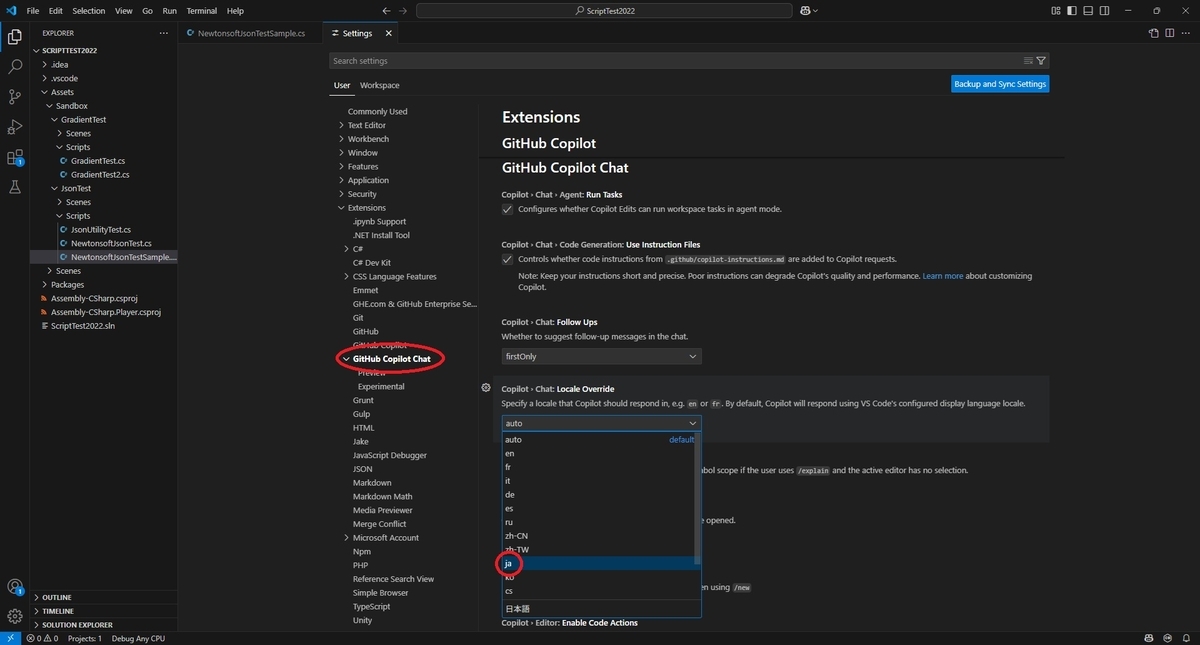Toggle the Agent Run Tasks checkbox
The width and height of the screenshot is (1200, 645).
(x=507, y=209)
